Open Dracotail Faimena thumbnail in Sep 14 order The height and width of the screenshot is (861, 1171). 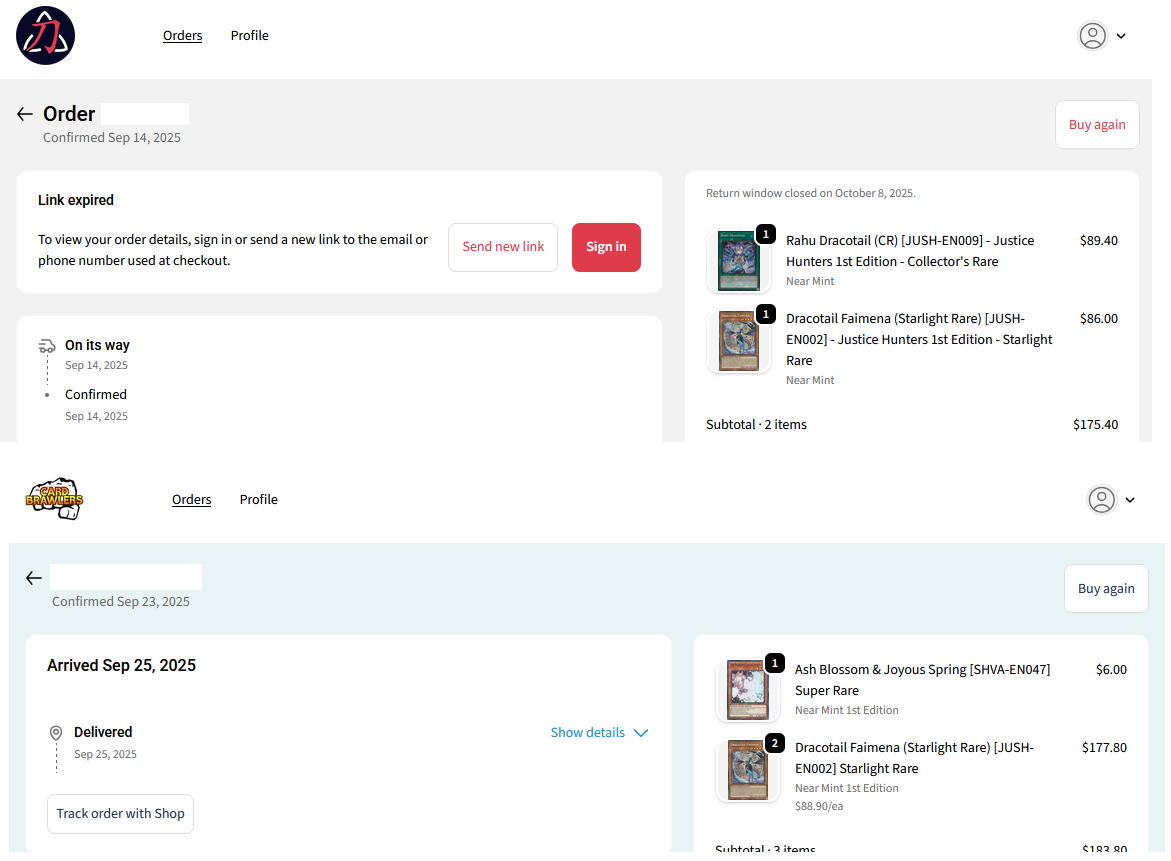[739, 341]
